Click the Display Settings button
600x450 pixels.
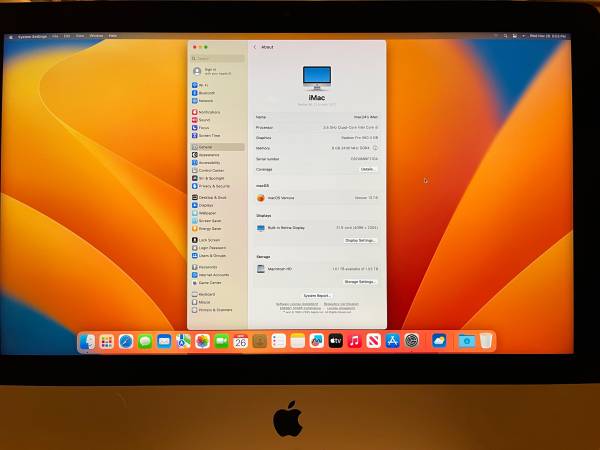point(360,240)
